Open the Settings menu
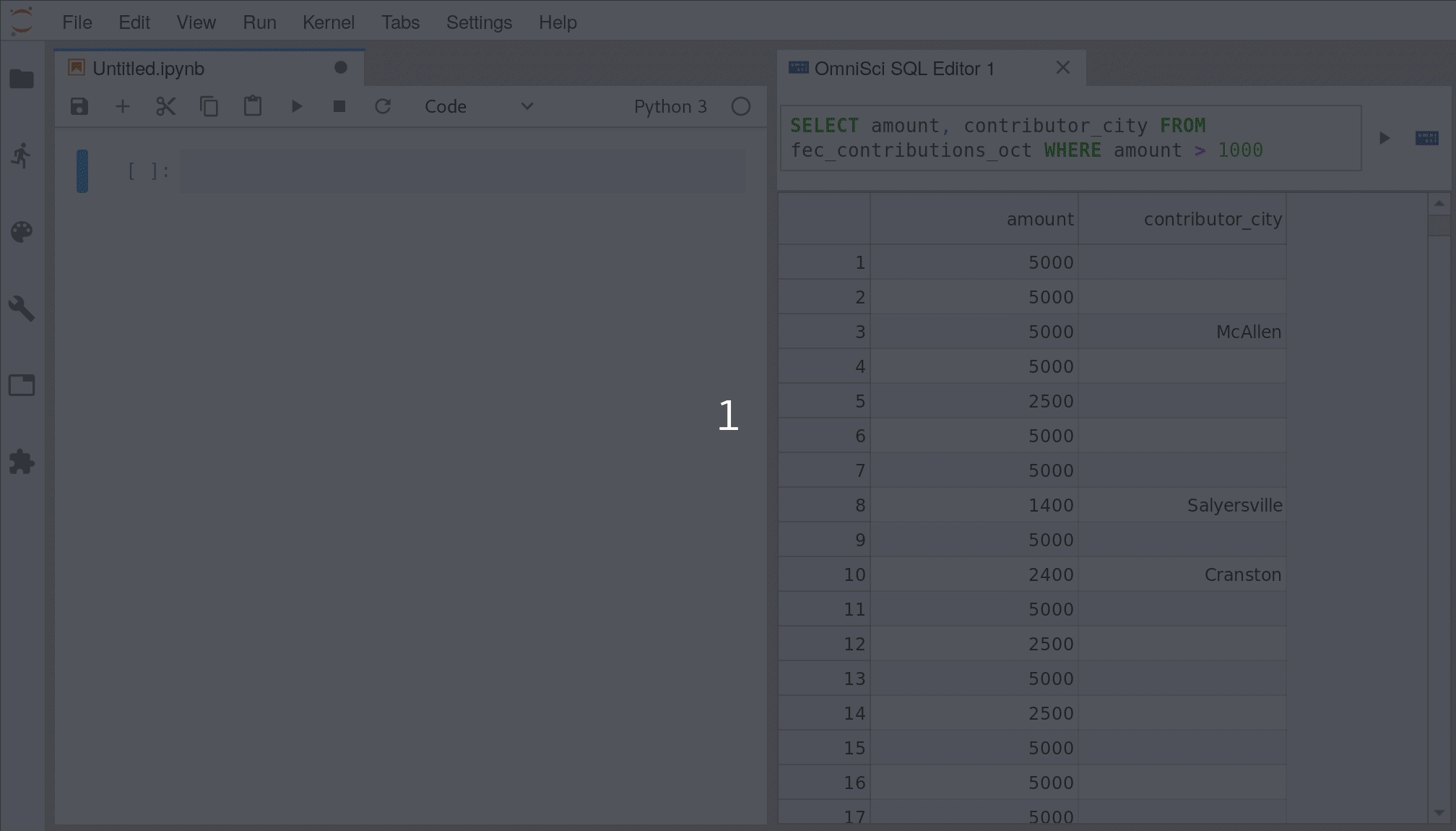 tap(479, 22)
